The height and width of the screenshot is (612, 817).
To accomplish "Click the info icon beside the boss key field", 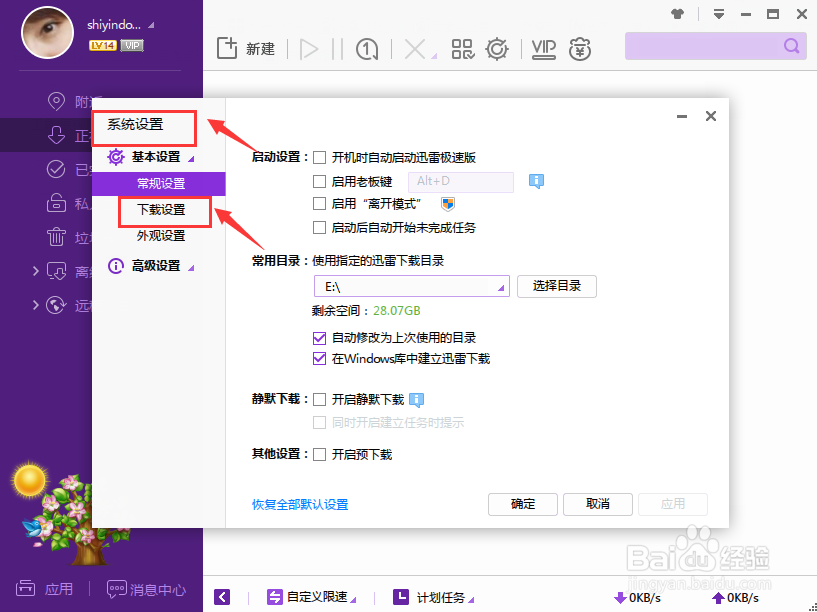I will pyautogui.click(x=536, y=181).
